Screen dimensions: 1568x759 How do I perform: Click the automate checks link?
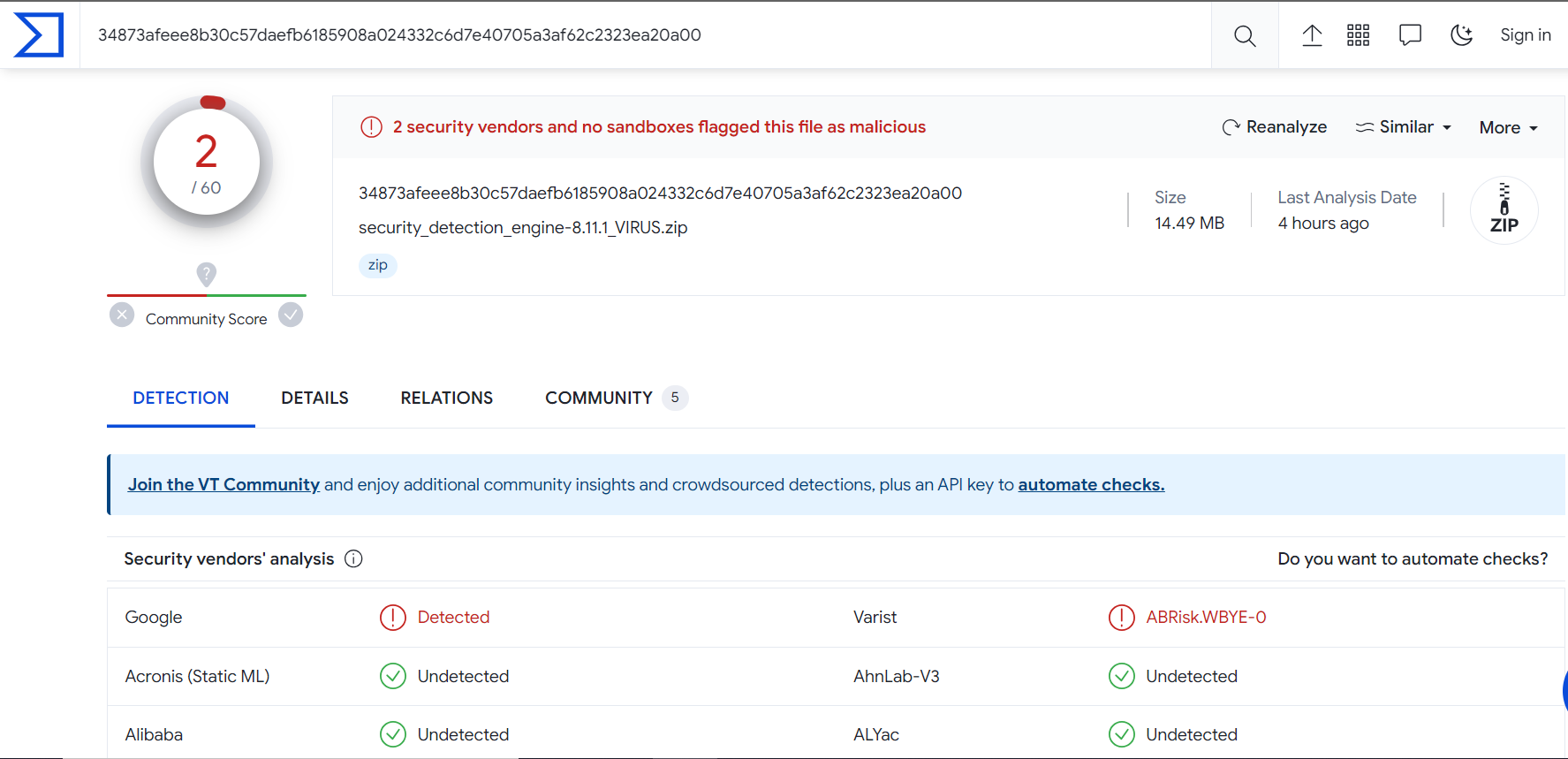click(1091, 484)
